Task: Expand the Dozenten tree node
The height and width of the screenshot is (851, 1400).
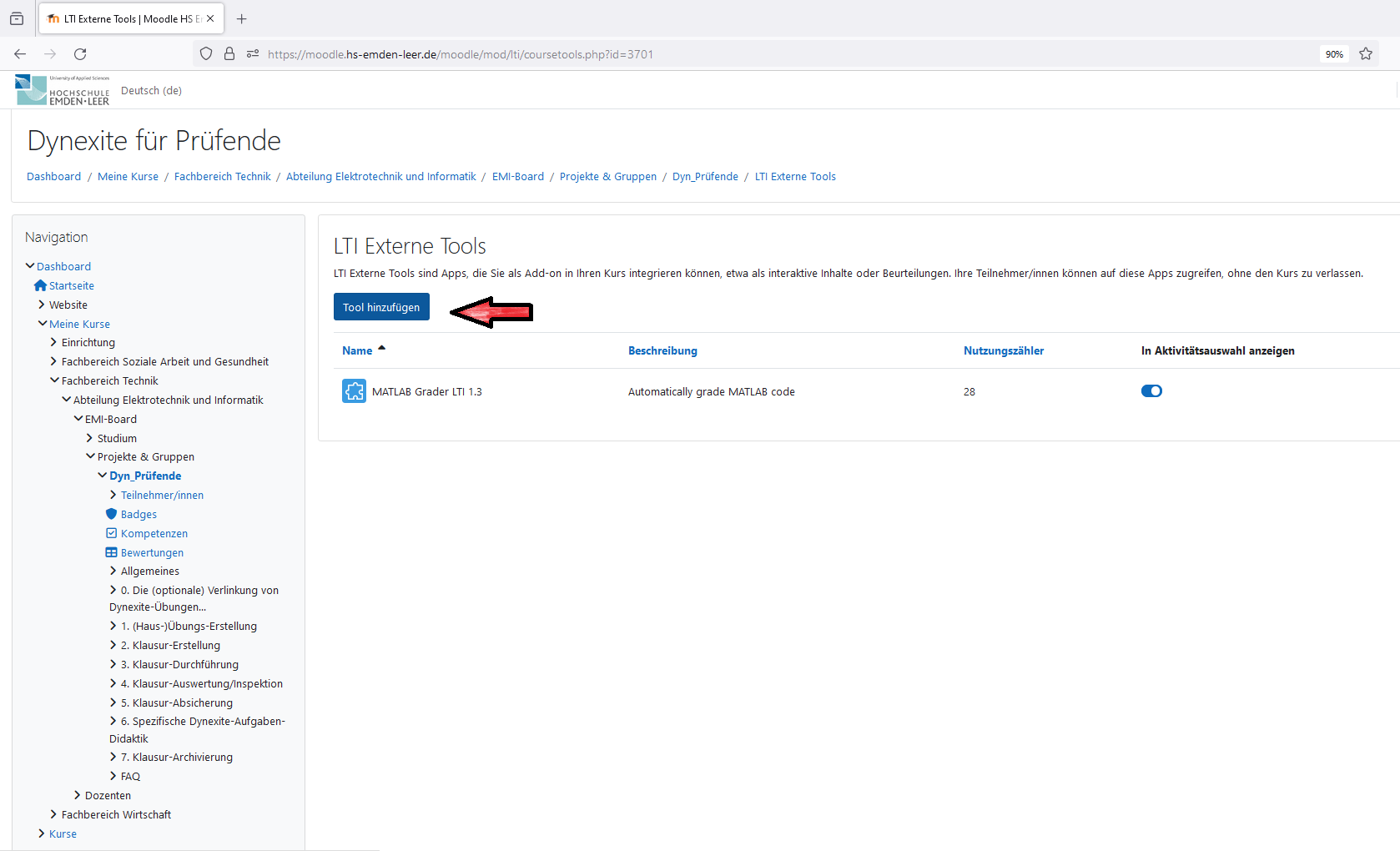Action: (78, 795)
